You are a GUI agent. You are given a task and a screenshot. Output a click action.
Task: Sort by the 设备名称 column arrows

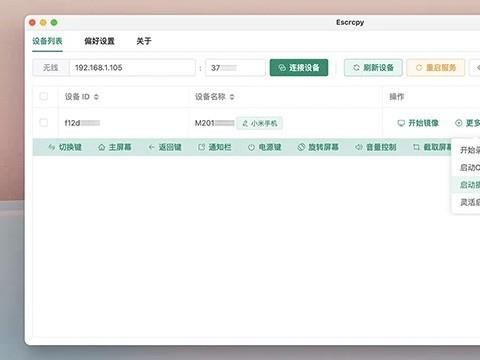coord(232,97)
